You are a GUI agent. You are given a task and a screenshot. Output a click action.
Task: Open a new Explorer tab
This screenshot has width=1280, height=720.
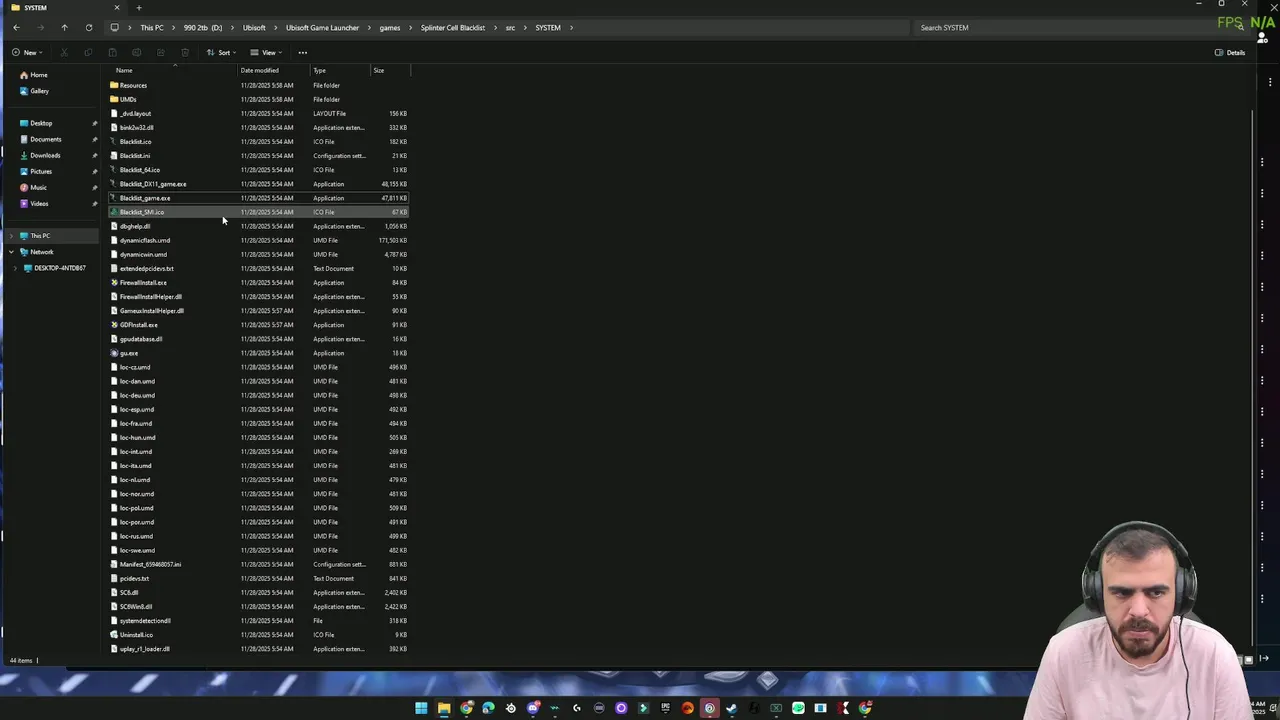[138, 7]
